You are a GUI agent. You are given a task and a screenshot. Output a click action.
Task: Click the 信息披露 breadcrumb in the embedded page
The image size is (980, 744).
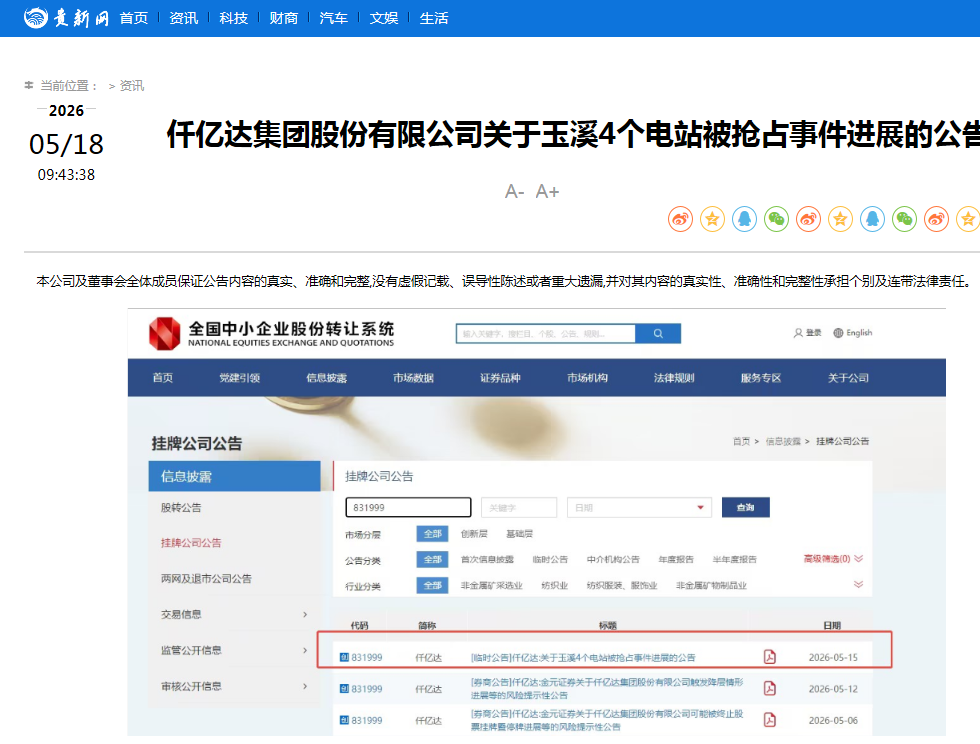coord(783,441)
